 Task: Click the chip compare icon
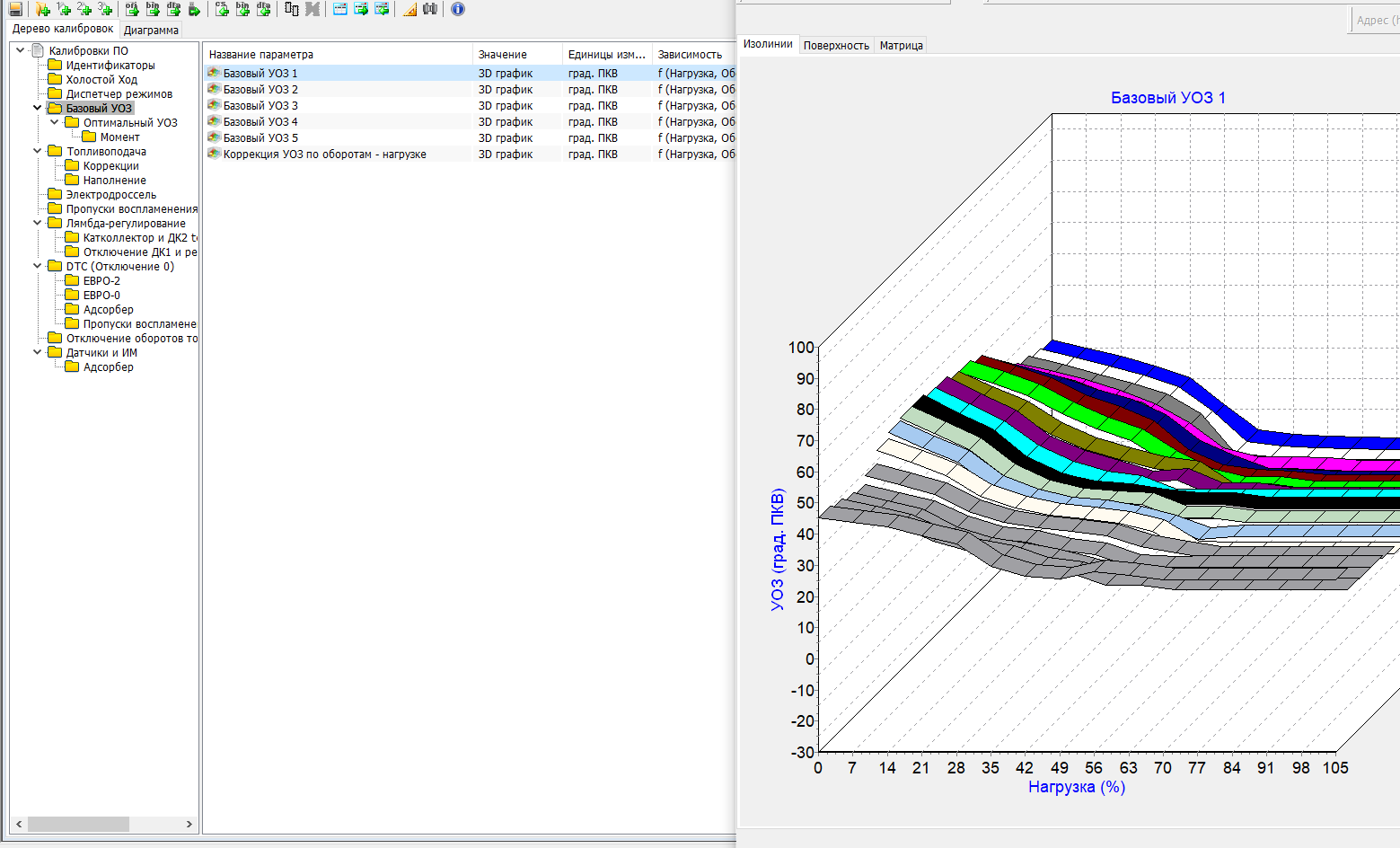coord(292,9)
